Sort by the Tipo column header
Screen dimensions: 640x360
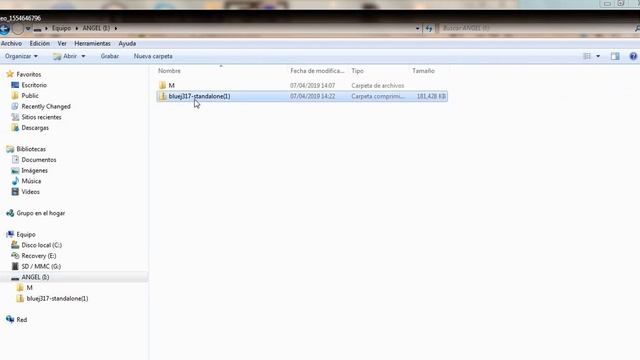pos(358,71)
